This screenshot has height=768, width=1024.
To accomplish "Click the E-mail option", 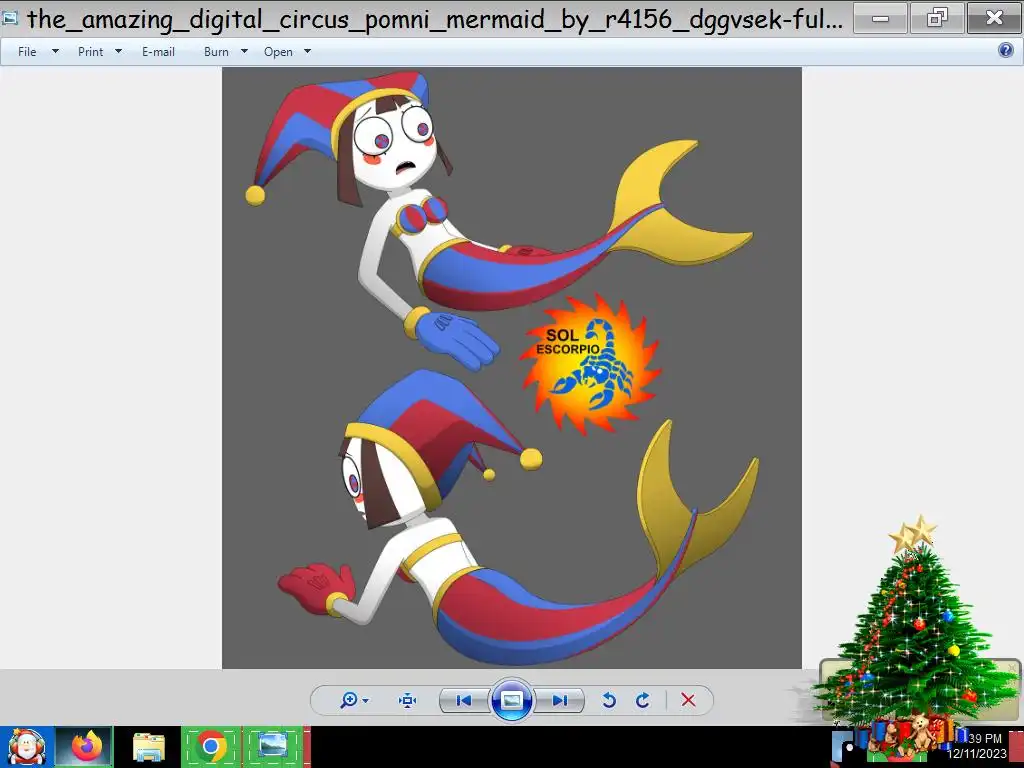I will (158, 52).
